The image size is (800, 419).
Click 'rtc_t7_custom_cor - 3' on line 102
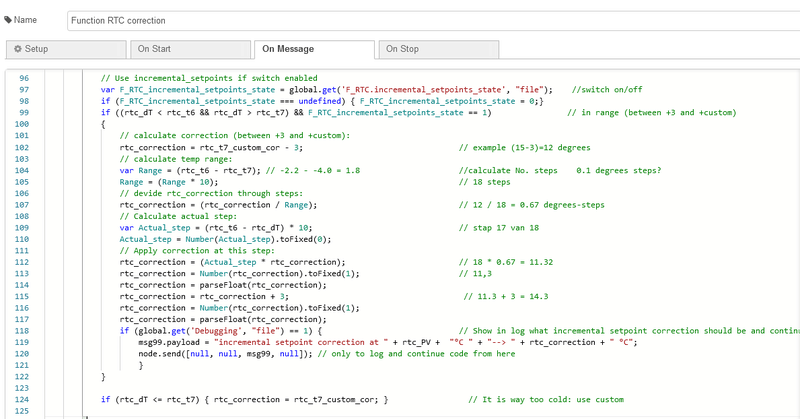pyautogui.click(x=251, y=147)
